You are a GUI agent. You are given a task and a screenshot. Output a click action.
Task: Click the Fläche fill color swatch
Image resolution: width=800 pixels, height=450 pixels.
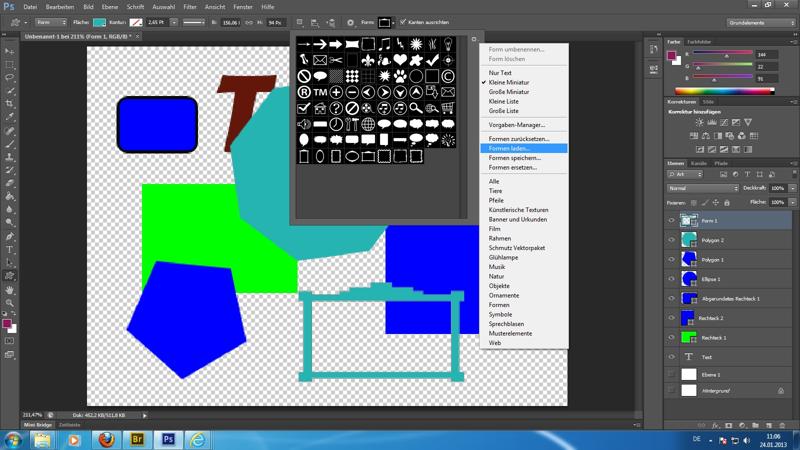point(99,22)
